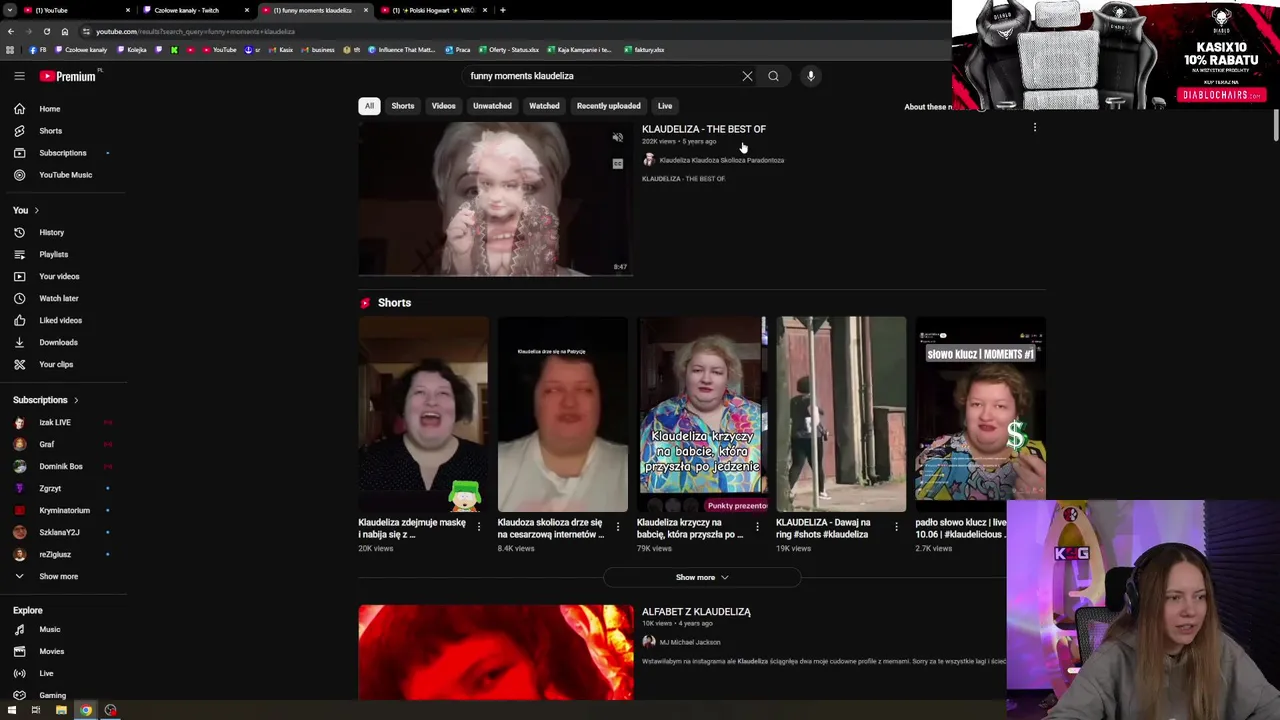The width and height of the screenshot is (1280, 720).
Task: Select the Shorts filter chip
Action: coord(403,106)
